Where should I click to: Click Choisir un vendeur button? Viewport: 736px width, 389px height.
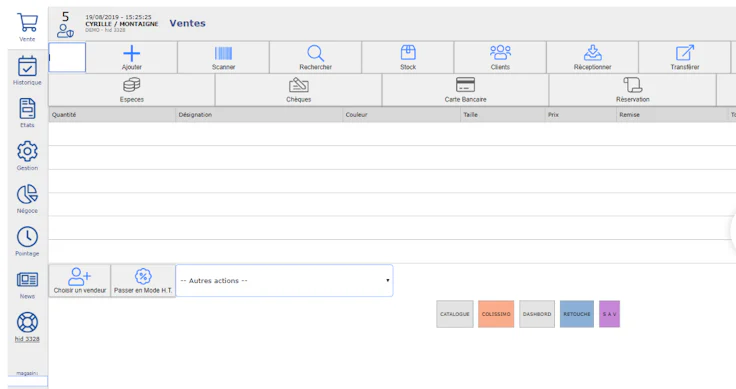pyautogui.click(x=80, y=281)
